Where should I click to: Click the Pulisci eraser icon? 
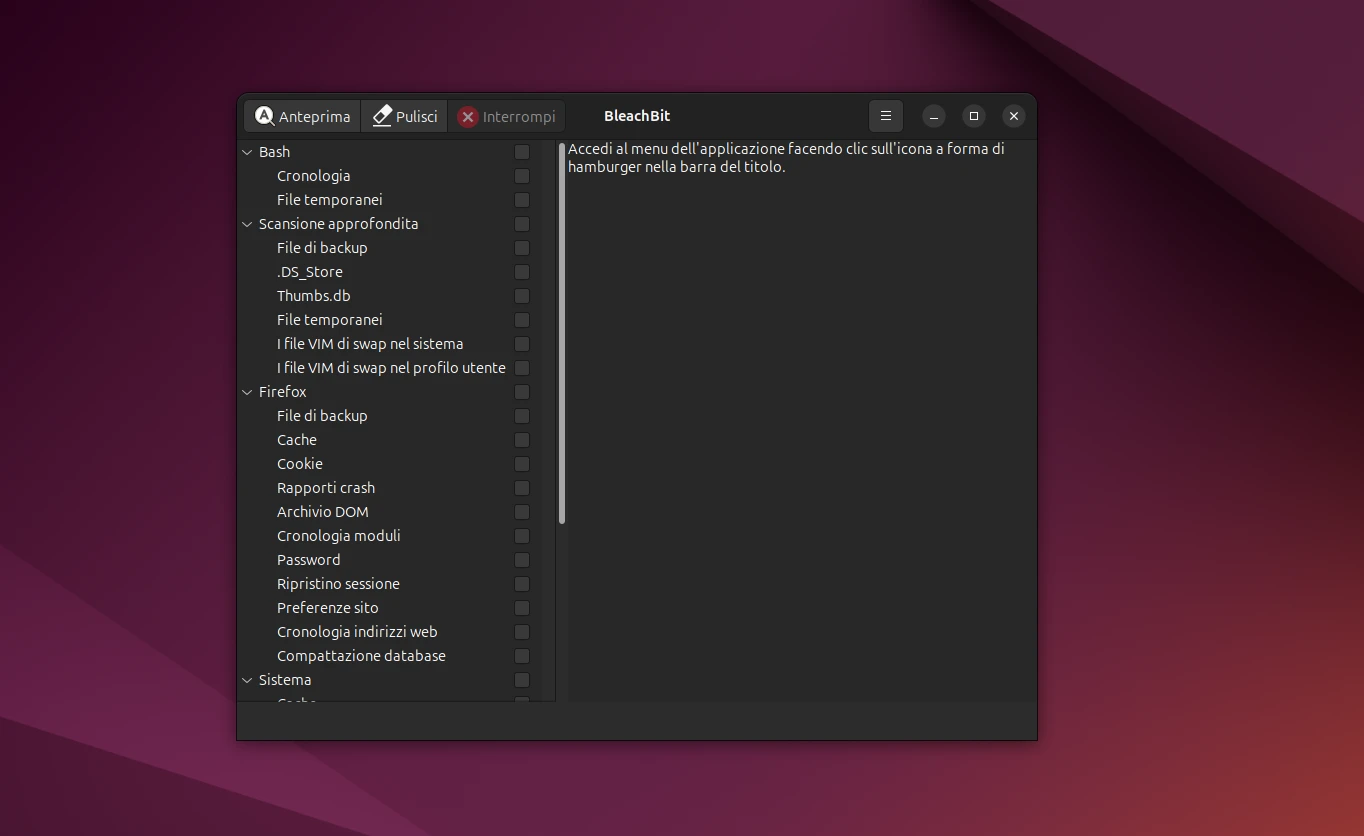click(382, 116)
